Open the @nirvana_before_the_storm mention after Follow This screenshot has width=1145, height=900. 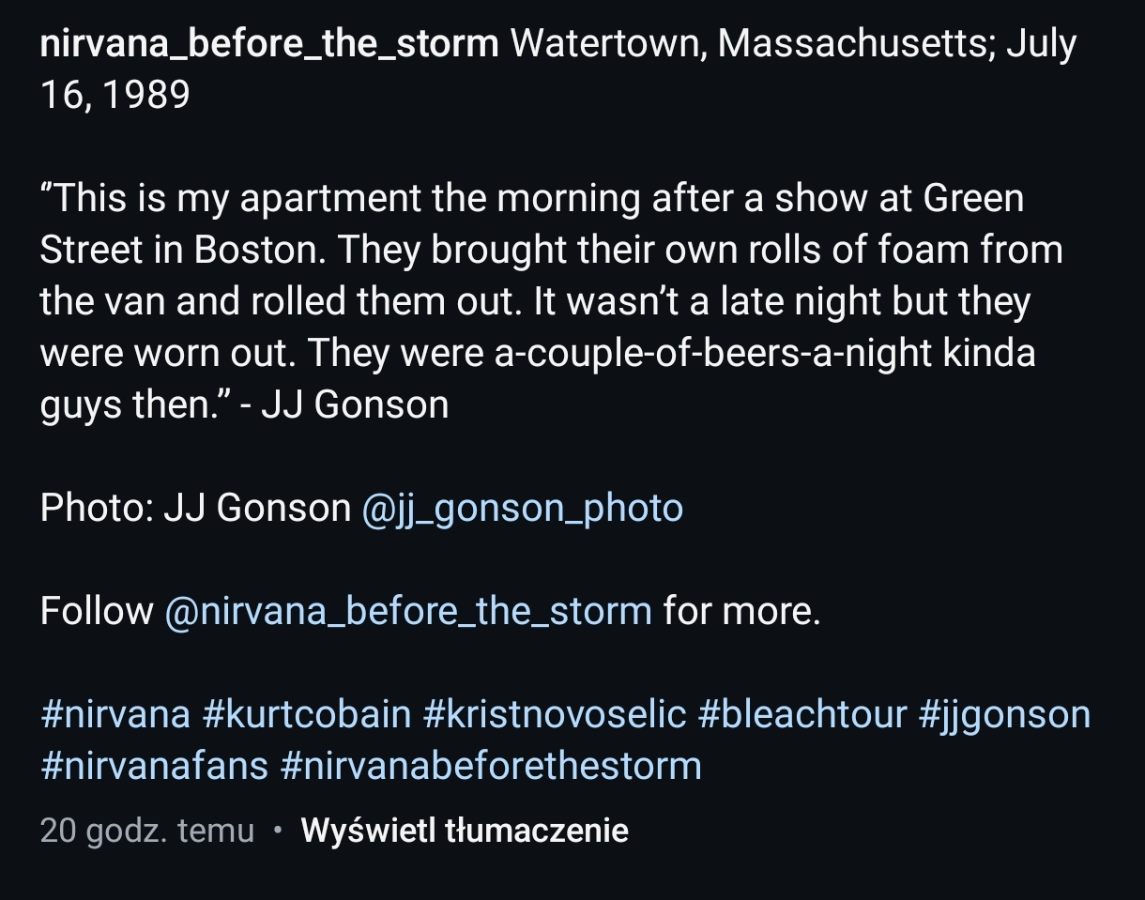(408, 611)
